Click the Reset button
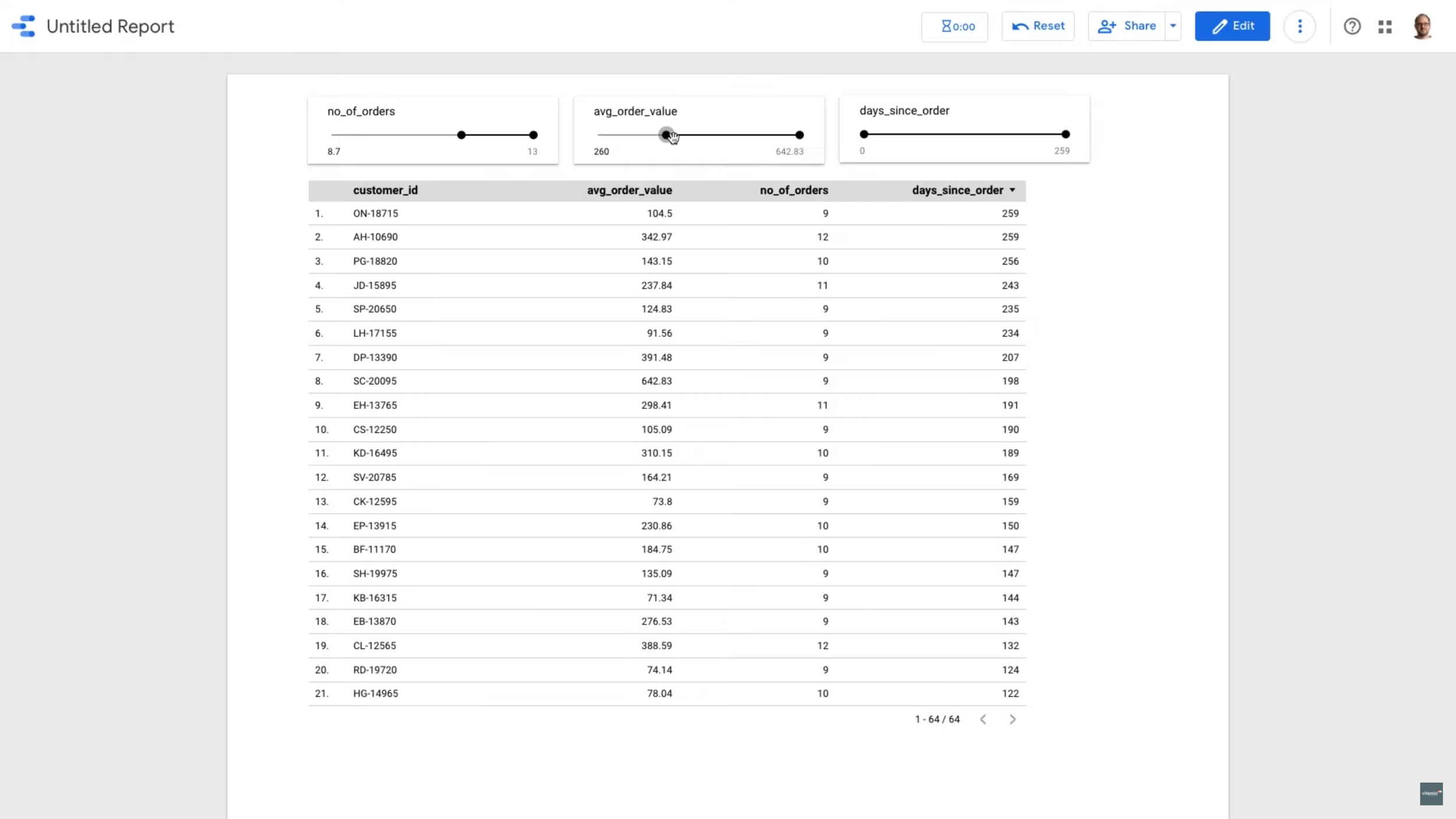The width and height of the screenshot is (1456, 819). pos(1038,26)
